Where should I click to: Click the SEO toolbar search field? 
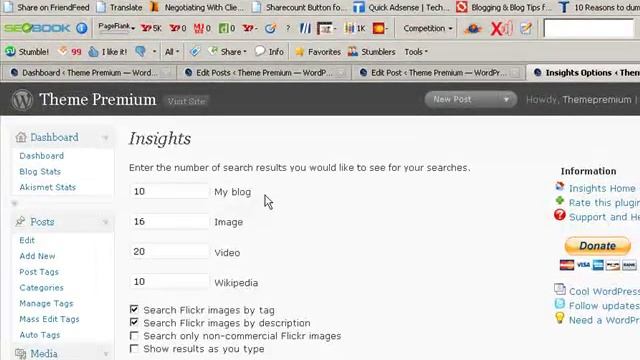588,29
